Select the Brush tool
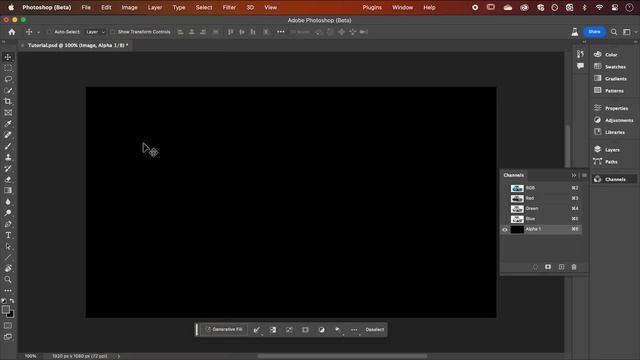The width and height of the screenshot is (640, 360). [8, 146]
